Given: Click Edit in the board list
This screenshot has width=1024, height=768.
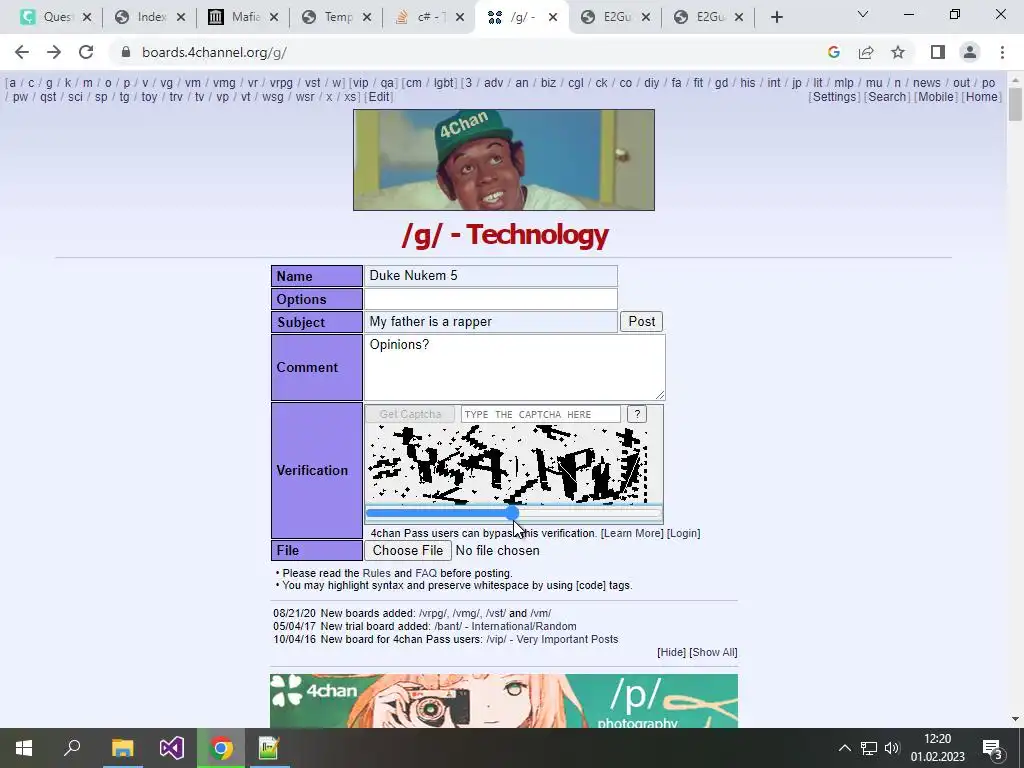Looking at the screenshot, I should tap(378, 97).
